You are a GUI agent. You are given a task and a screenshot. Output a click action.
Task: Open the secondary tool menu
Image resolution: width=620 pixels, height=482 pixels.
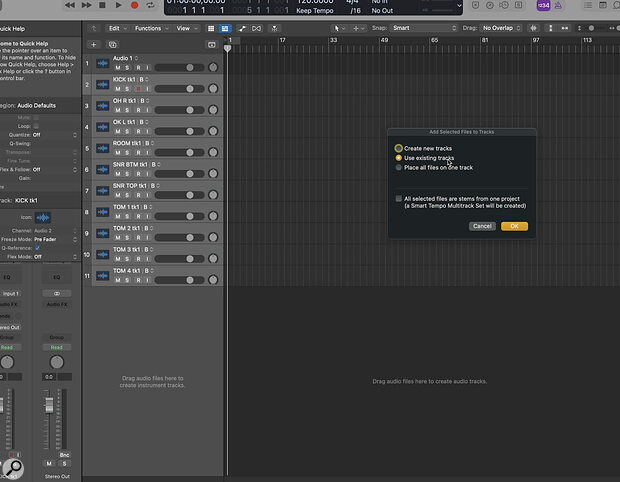point(358,28)
